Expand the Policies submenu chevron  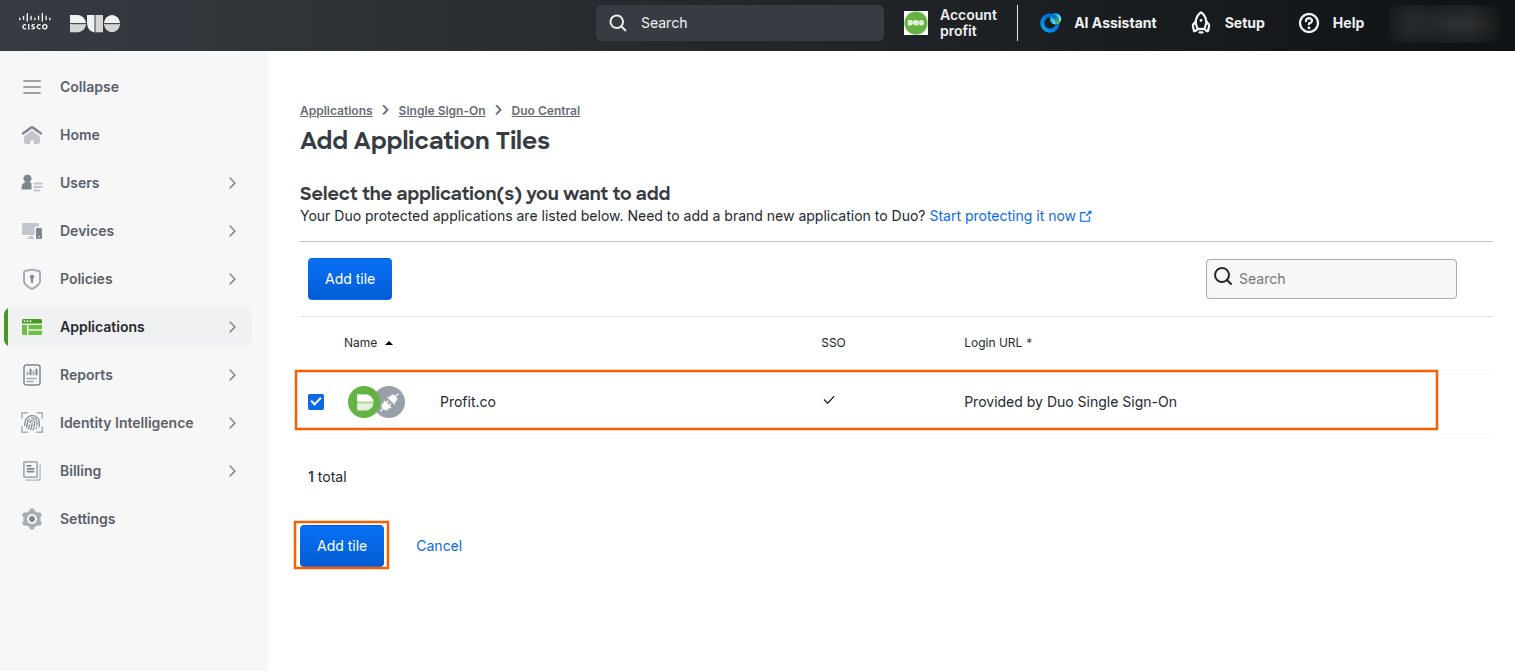pos(232,279)
